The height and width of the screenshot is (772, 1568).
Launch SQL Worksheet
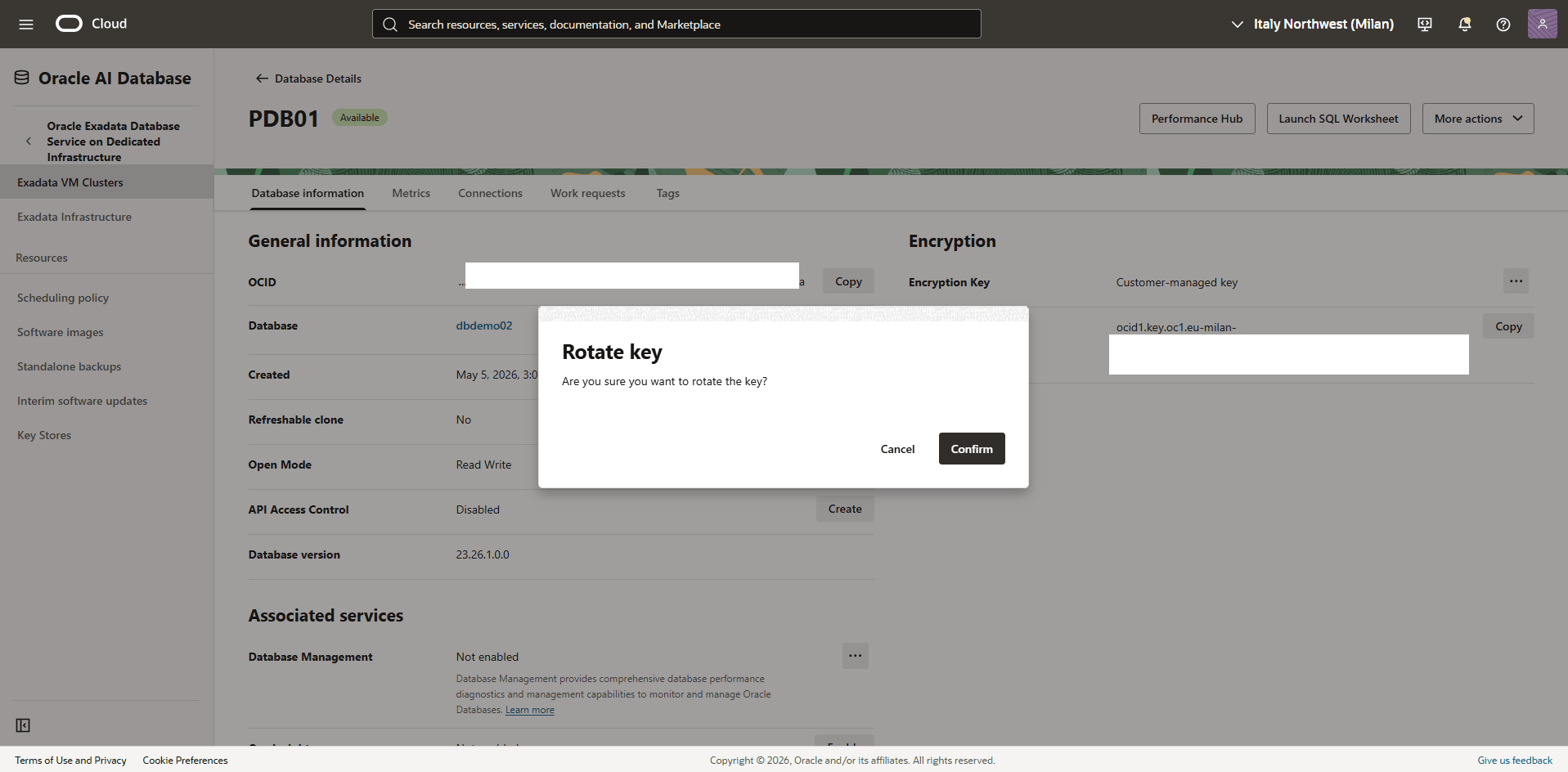[1338, 119]
